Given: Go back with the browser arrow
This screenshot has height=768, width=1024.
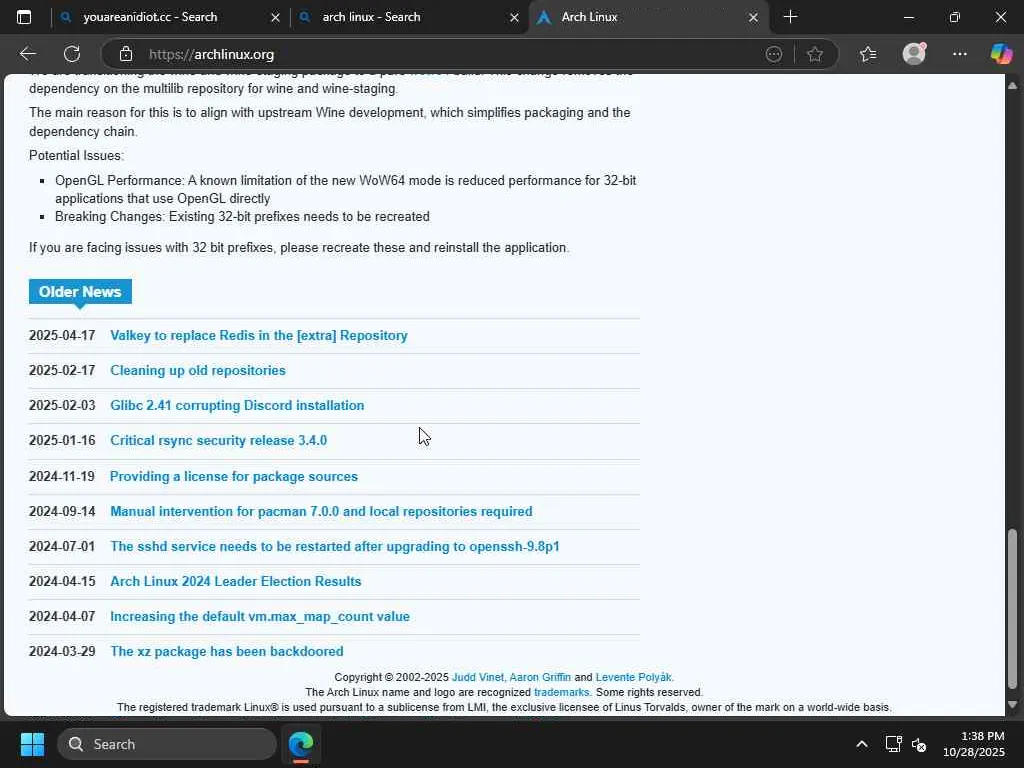Looking at the screenshot, I should [x=27, y=54].
